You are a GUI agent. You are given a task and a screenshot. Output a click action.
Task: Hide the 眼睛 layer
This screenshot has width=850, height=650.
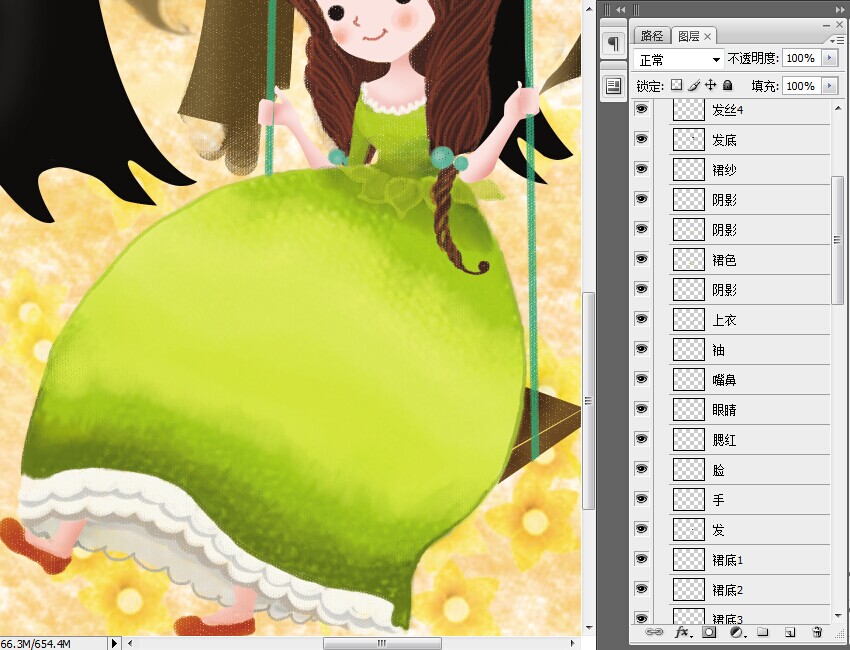click(x=642, y=409)
